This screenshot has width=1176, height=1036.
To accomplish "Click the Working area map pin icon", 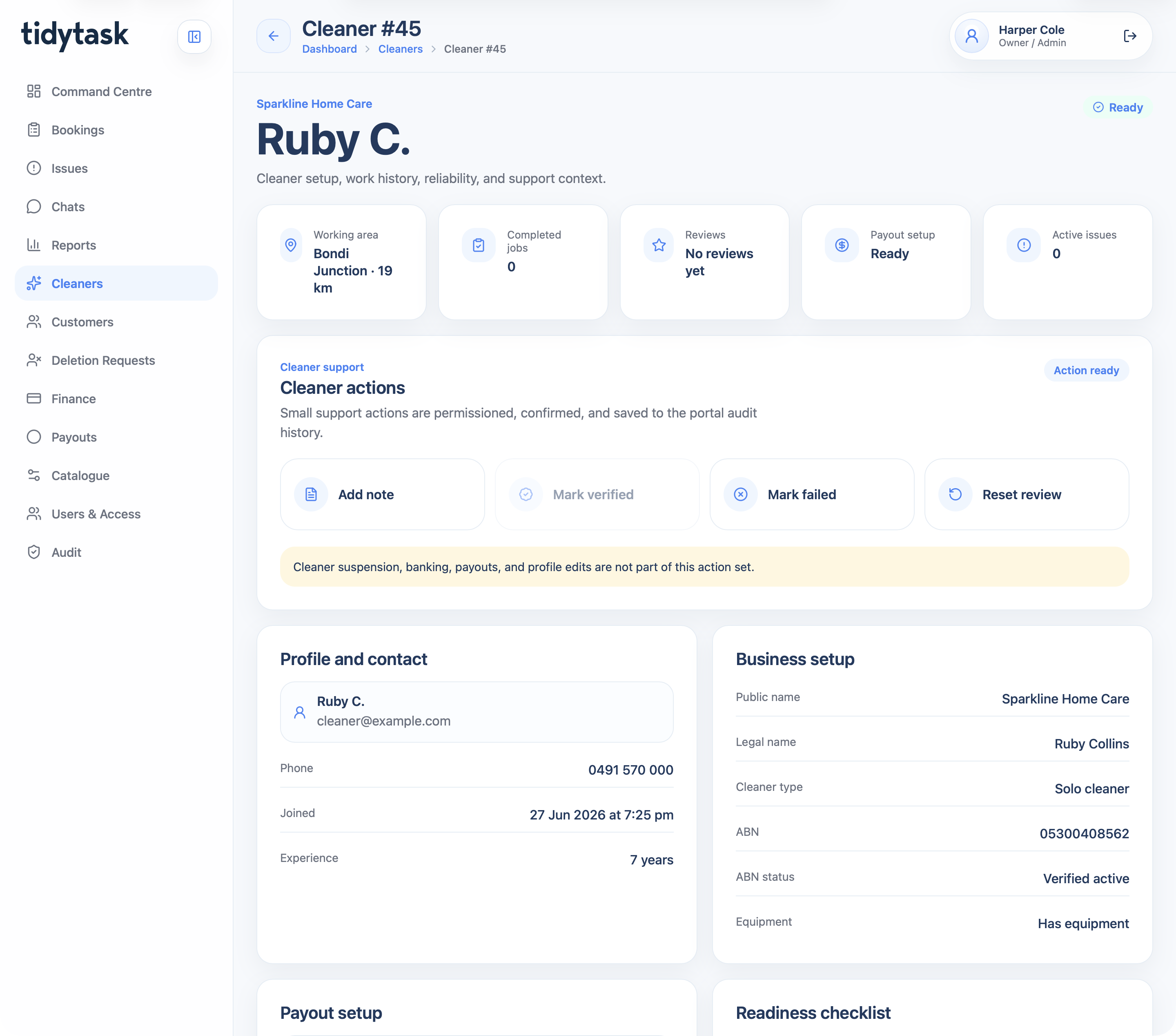I will point(291,245).
